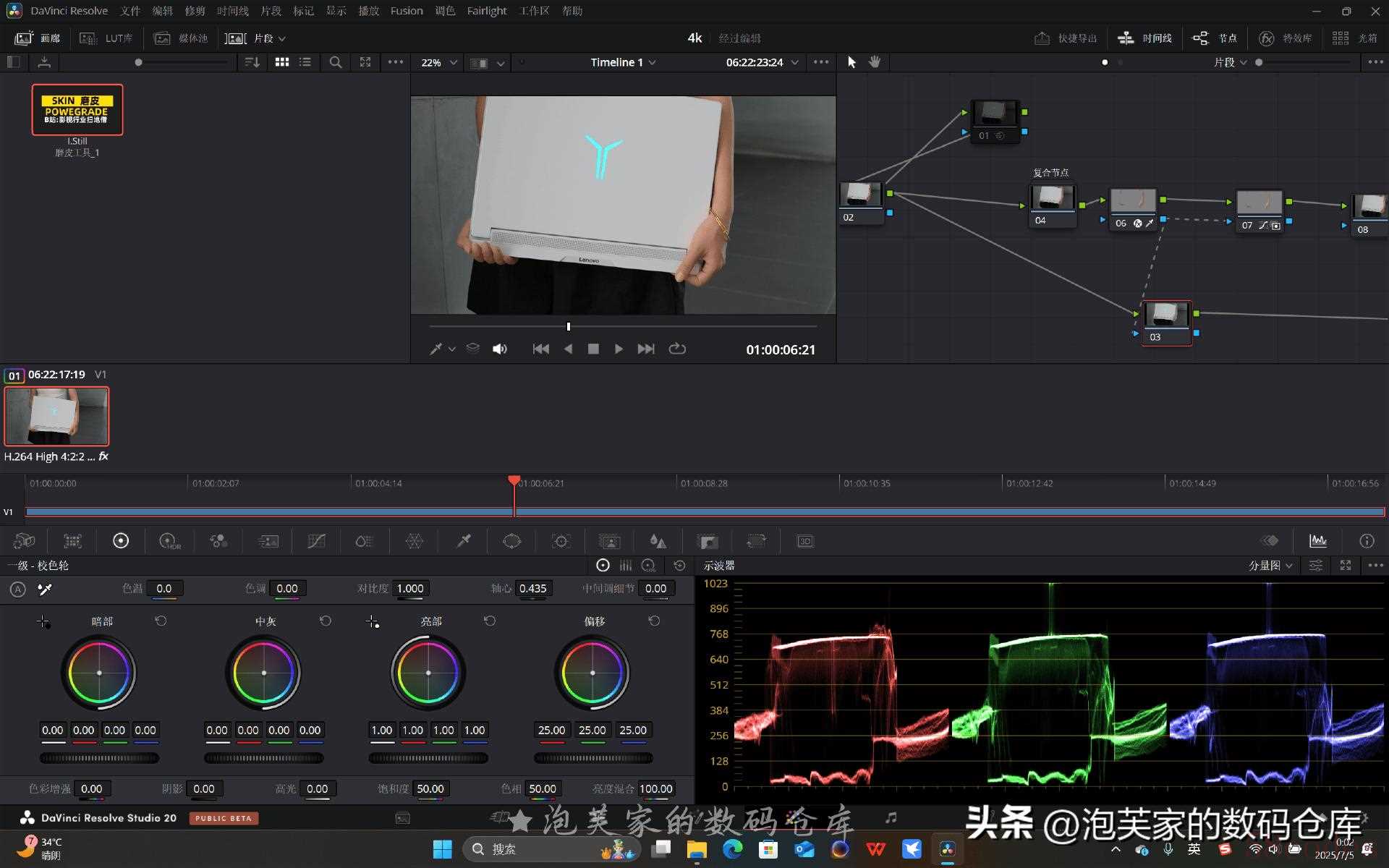This screenshot has width=1389, height=868.
Task: Reset the lift wheel 暗部
Action: [161, 621]
